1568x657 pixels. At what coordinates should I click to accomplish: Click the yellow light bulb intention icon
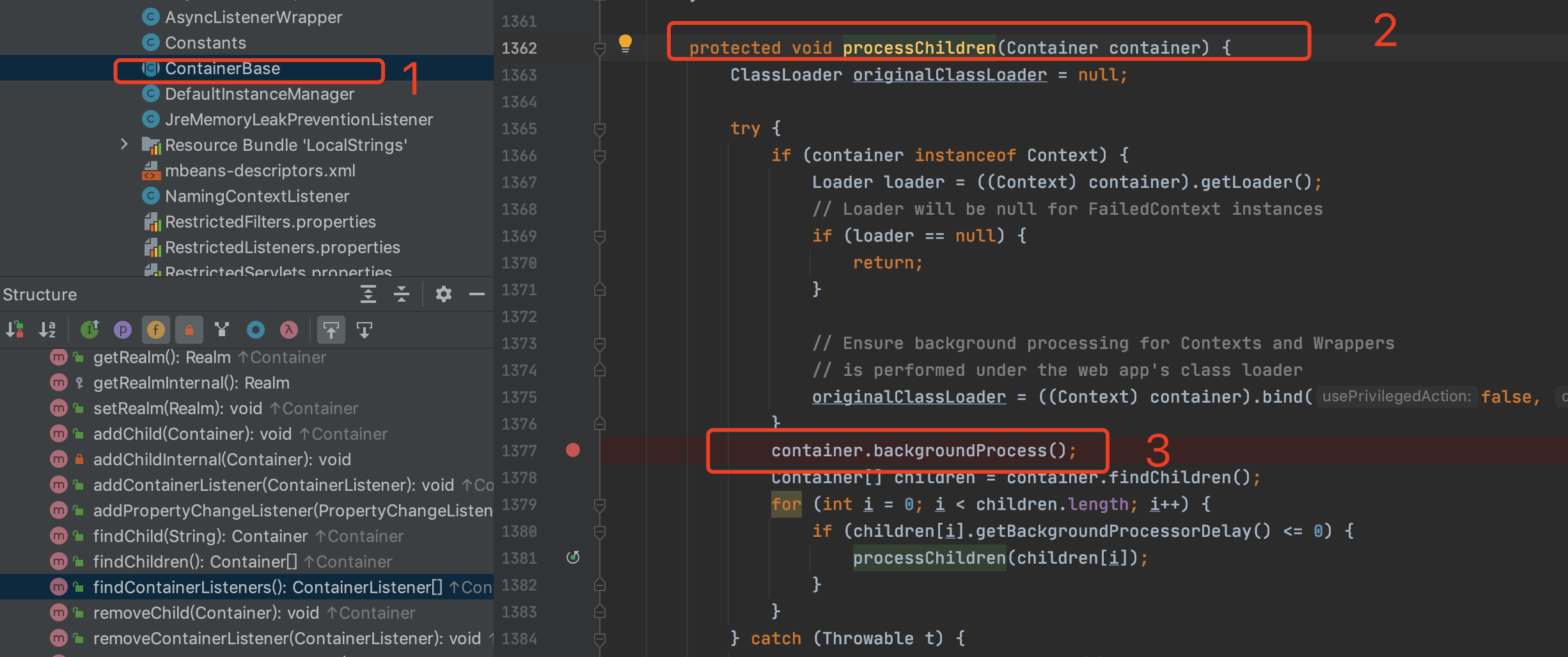pos(625,44)
